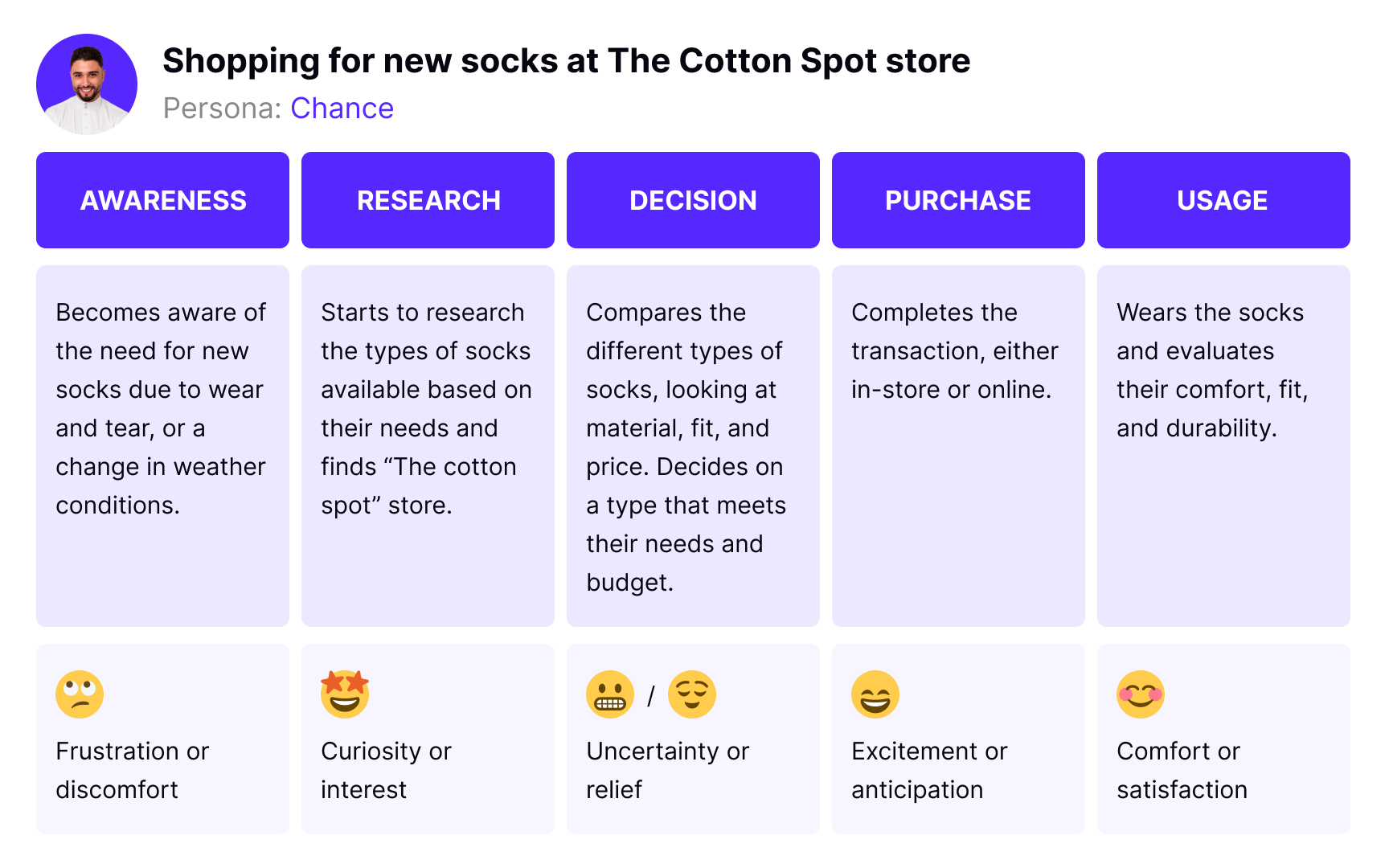Select the RESEARCH stage header

(428, 200)
